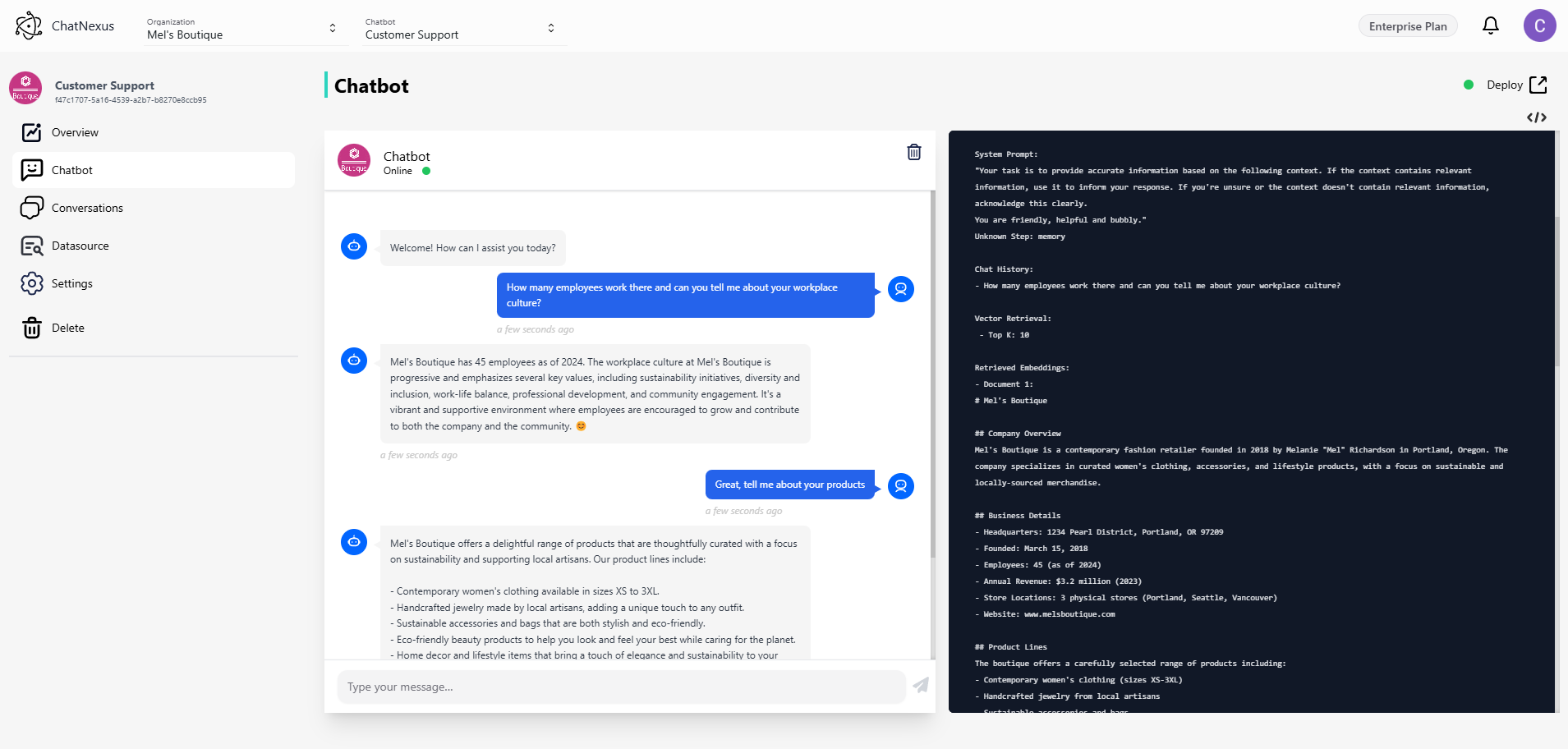
Task: Open Datasource in the sidebar
Action: (x=154, y=246)
